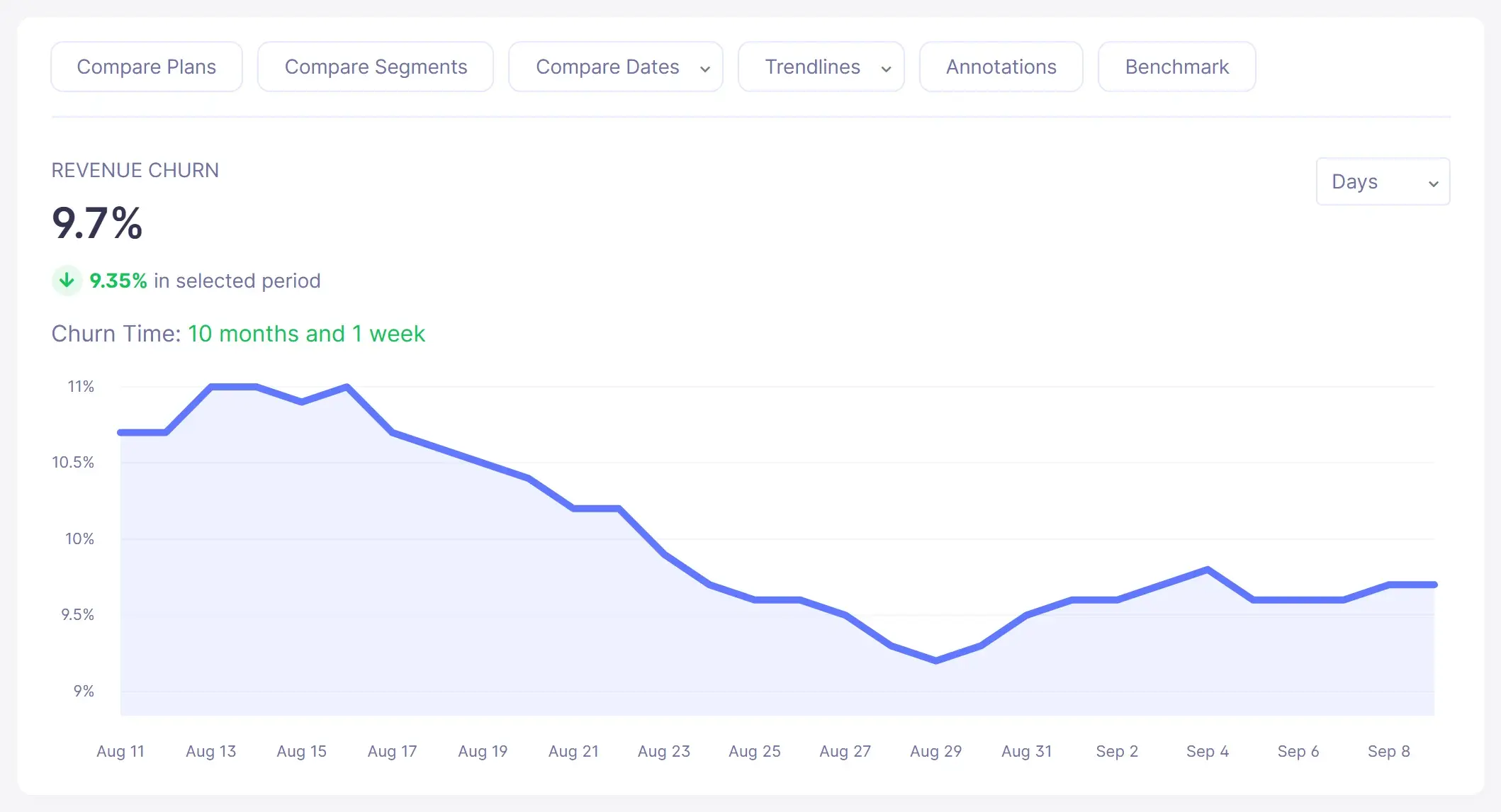This screenshot has width=1501, height=812.
Task: Click the Sep 2 x-axis label
Action: pyautogui.click(x=1118, y=751)
